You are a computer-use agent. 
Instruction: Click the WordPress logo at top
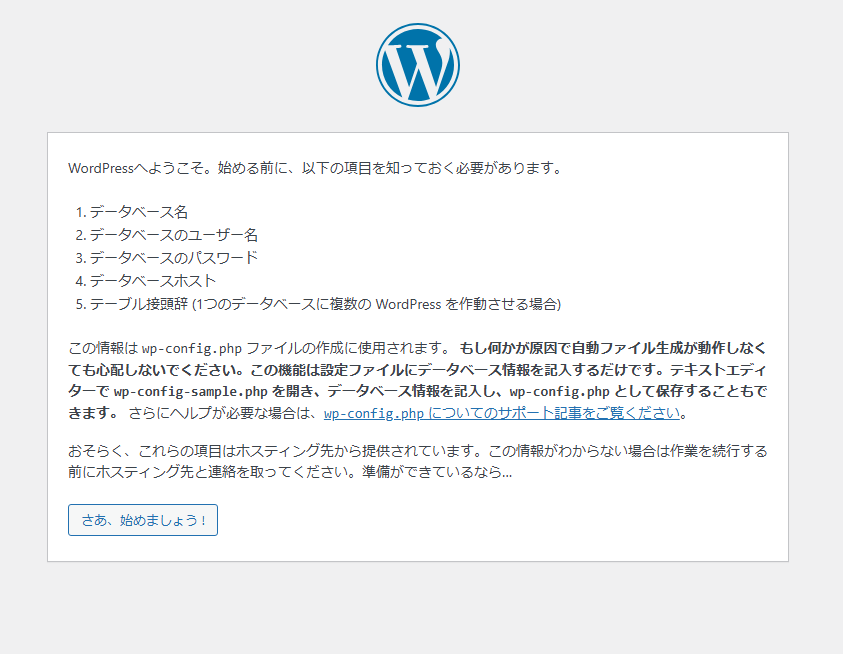[x=418, y=65]
